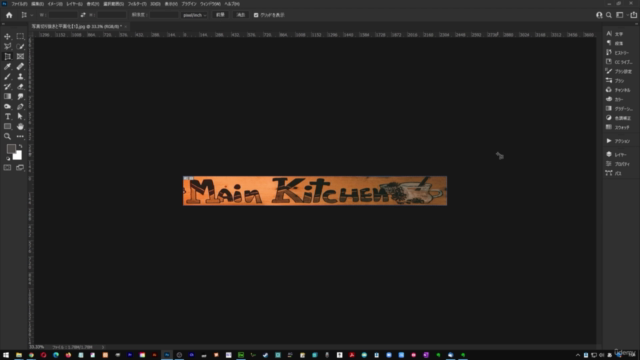The width and height of the screenshot is (640, 360).
Task: Click the W width input field
Action: (62, 15)
